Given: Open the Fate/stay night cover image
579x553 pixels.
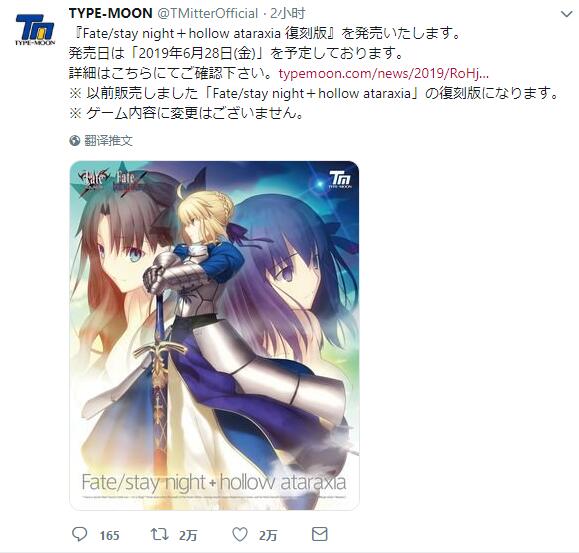Looking at the screenshot, I should [214, 336].
